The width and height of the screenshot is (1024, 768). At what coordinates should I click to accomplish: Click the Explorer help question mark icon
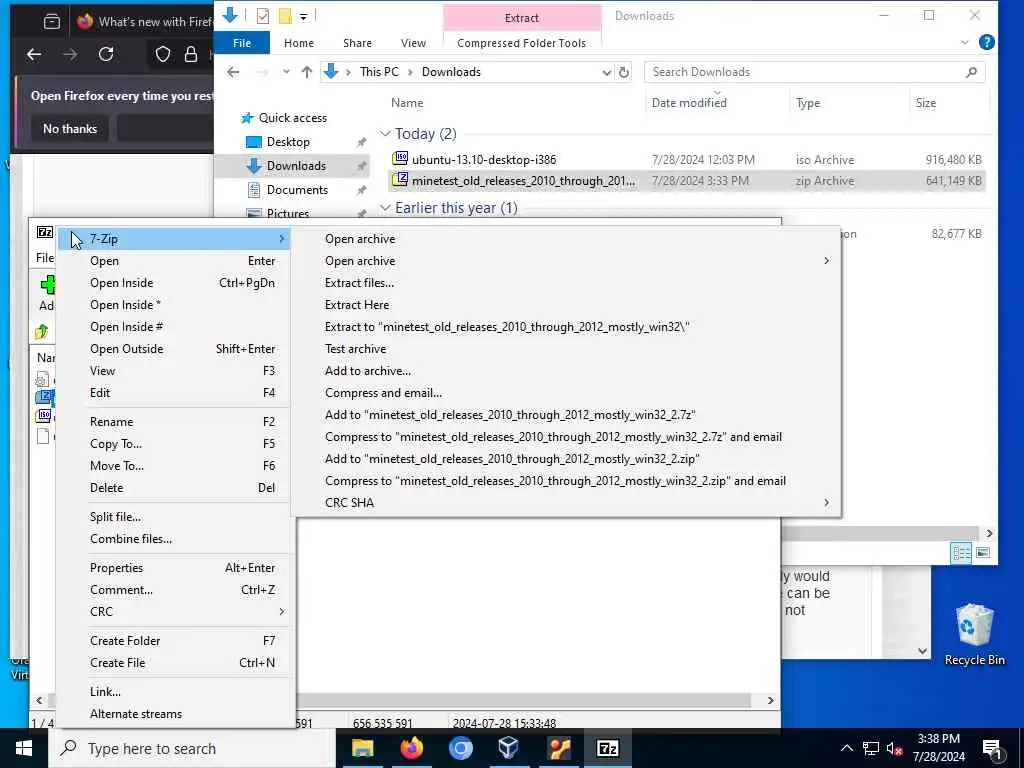tap(987, 42)
